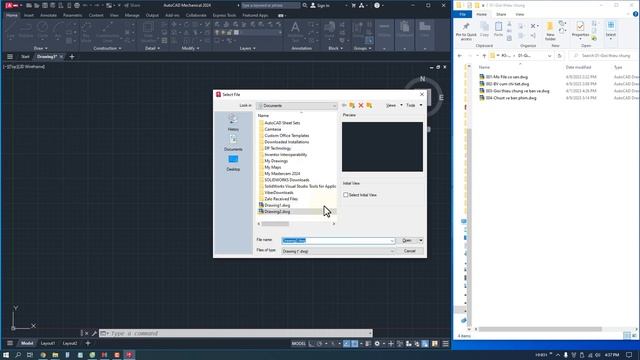Select the Desktop shortcut in the places bar
The image size is (640, 360).
tap(233, 162)
